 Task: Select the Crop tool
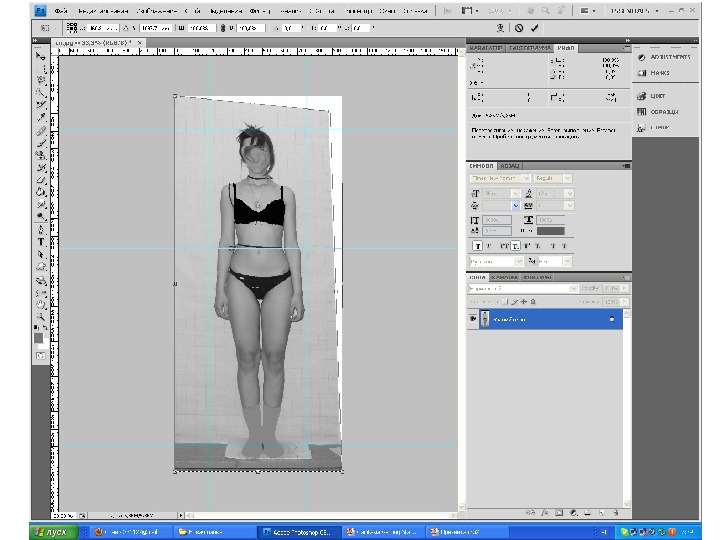click(x=41, y=105)
